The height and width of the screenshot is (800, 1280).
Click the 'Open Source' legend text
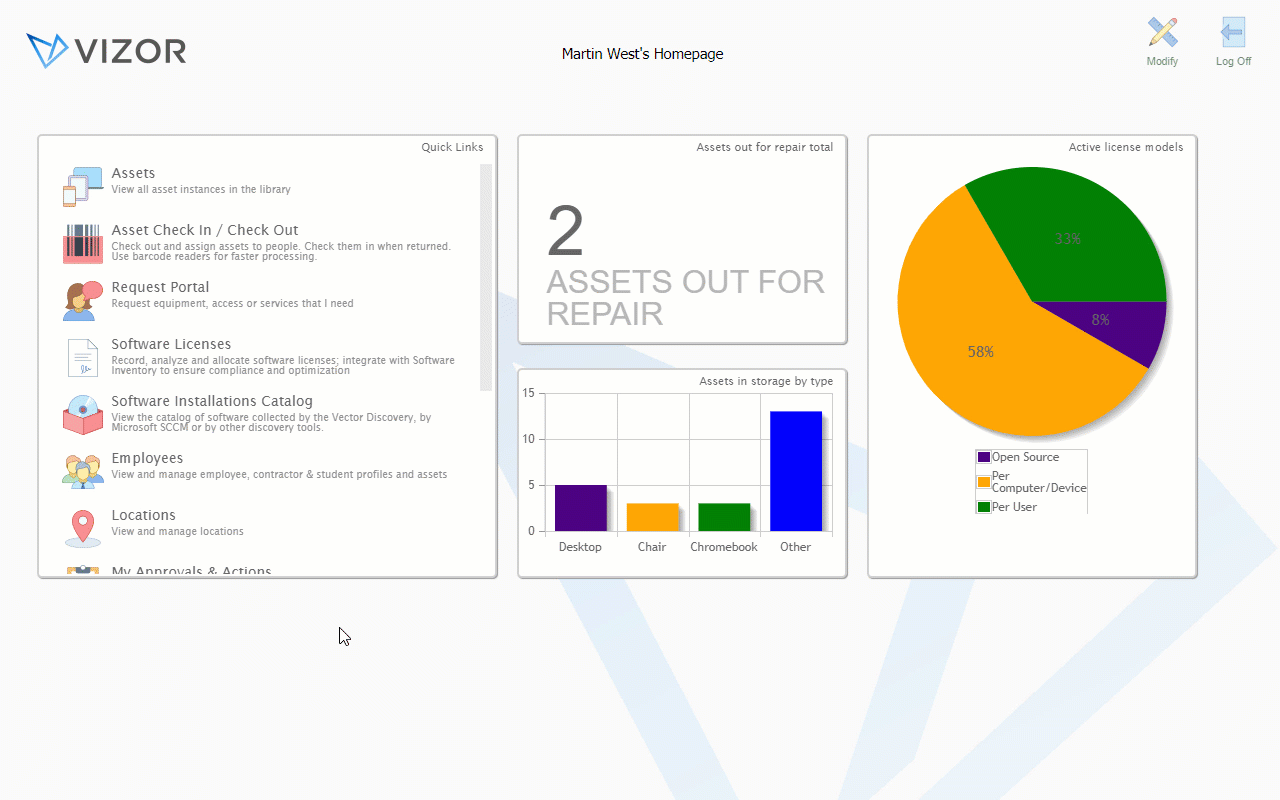(1025, 457)
